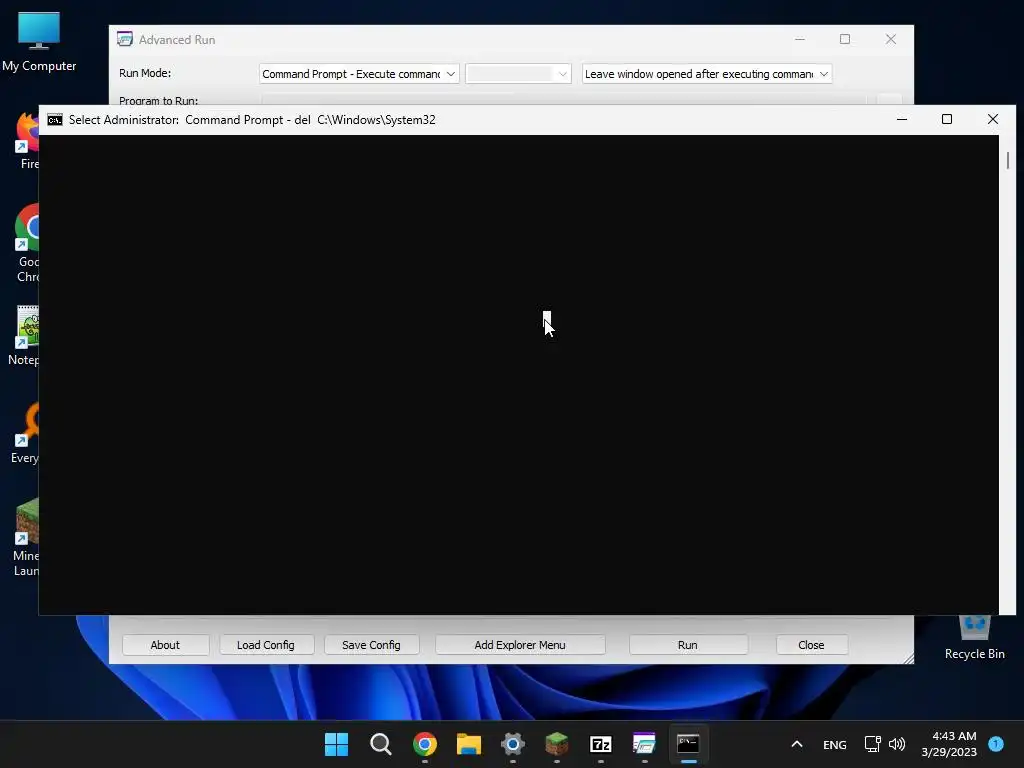Minimize the Command Prompt window

pos(902,120)
